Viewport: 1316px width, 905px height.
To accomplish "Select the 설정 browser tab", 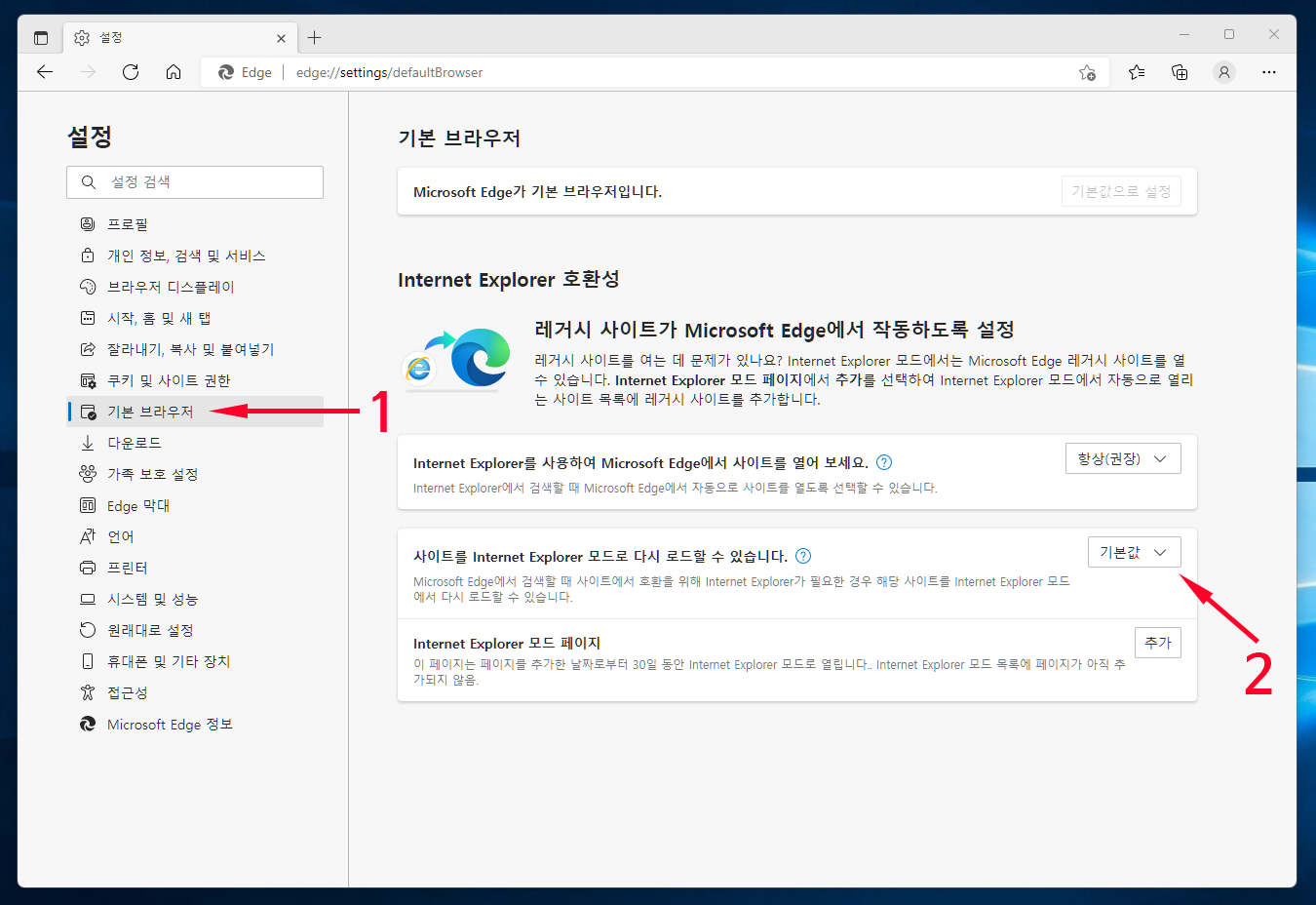I will pyautogui.click(x=180, y=38).
